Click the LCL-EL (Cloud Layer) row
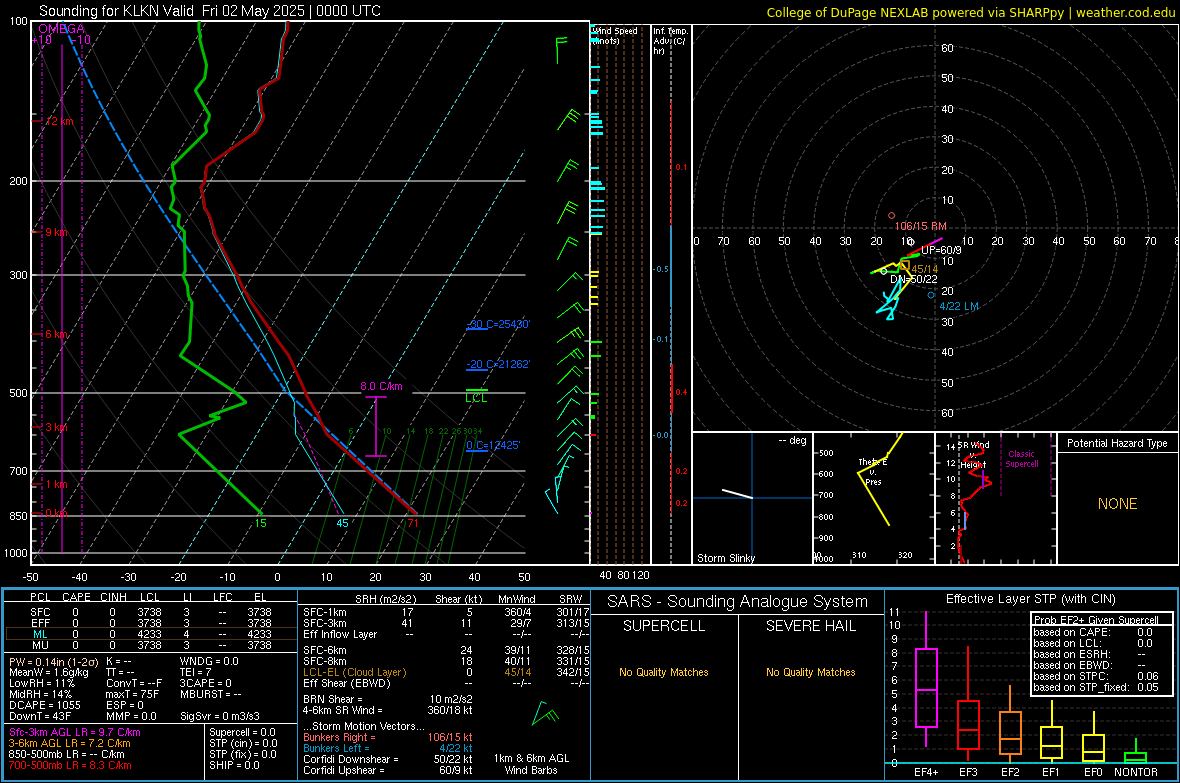This screenshot has width=1180, height=783. click(447, 672)
